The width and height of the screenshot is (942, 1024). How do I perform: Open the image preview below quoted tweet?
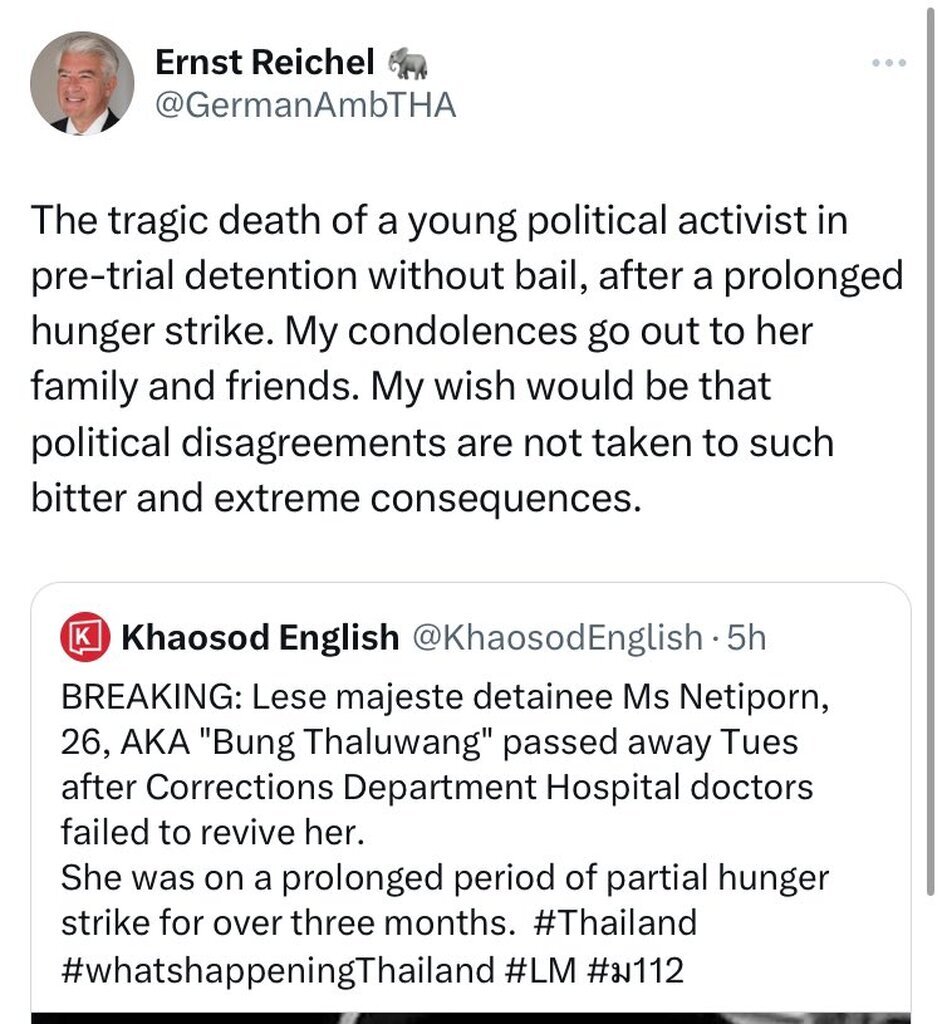click(x=470, y=1016)
